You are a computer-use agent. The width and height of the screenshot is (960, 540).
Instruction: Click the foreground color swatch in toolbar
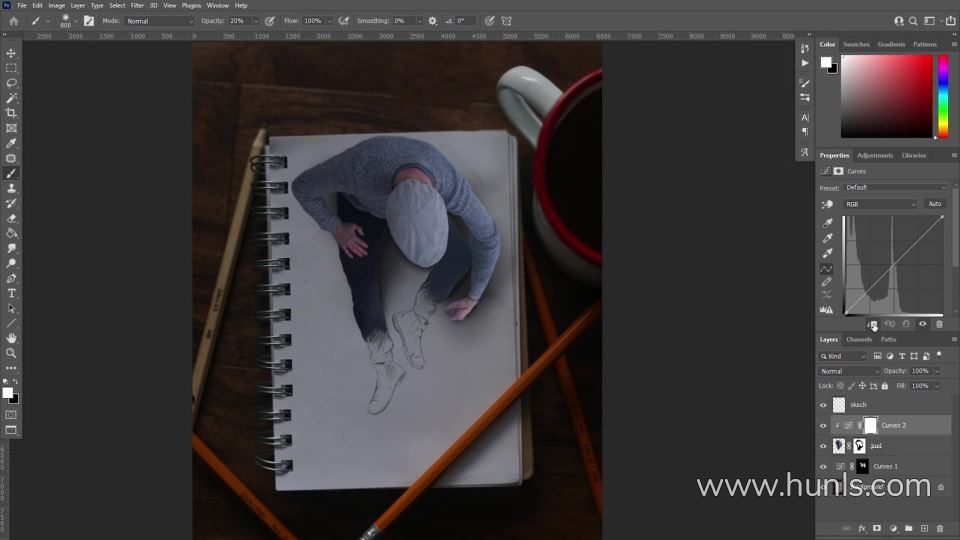coord(7,393)
